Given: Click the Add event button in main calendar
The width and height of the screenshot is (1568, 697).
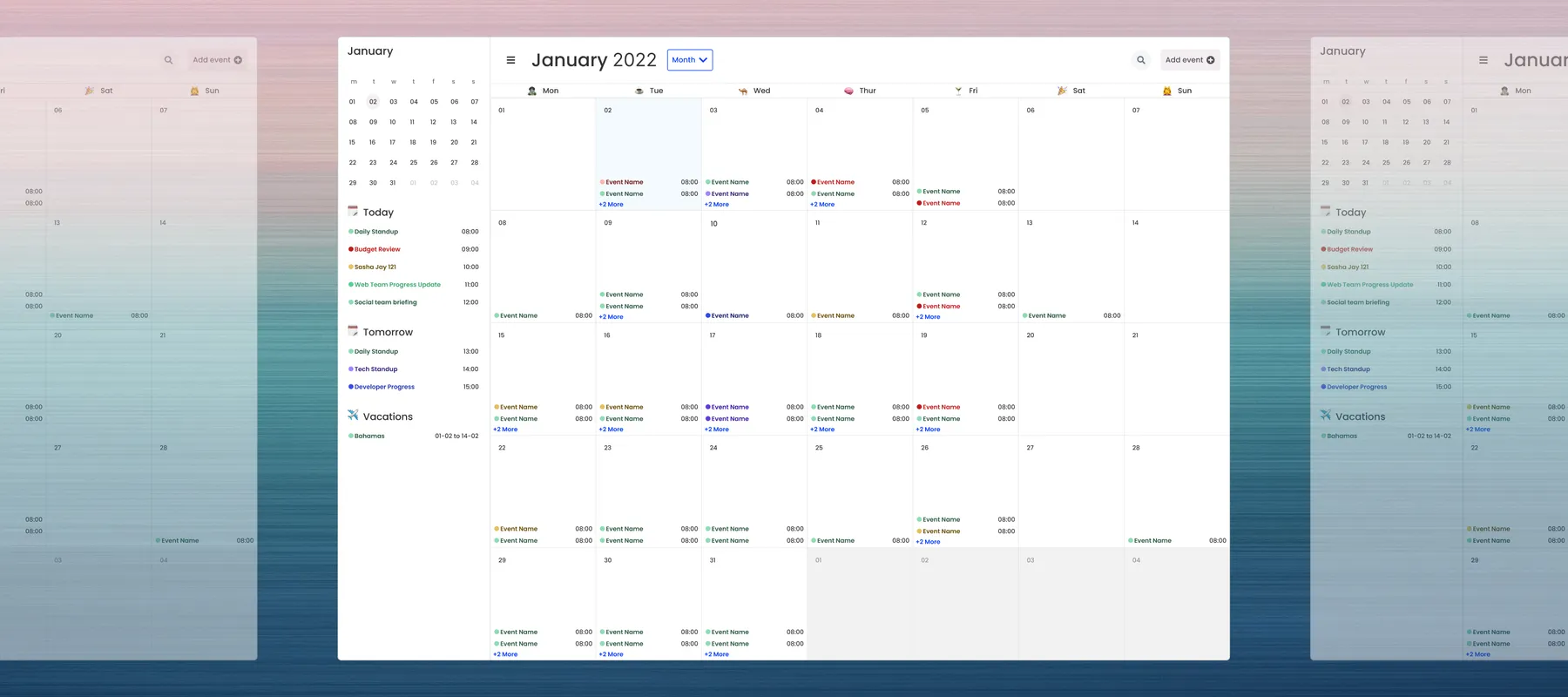Looking at the screenshot, I should [1190, 60].
